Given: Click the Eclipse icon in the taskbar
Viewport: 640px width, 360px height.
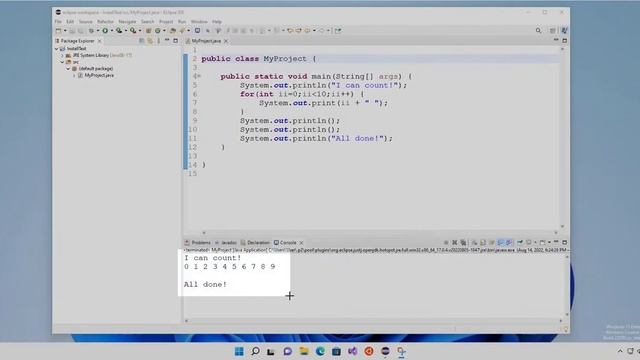Looking at the screenshot, I should click(x=385, y=351).
